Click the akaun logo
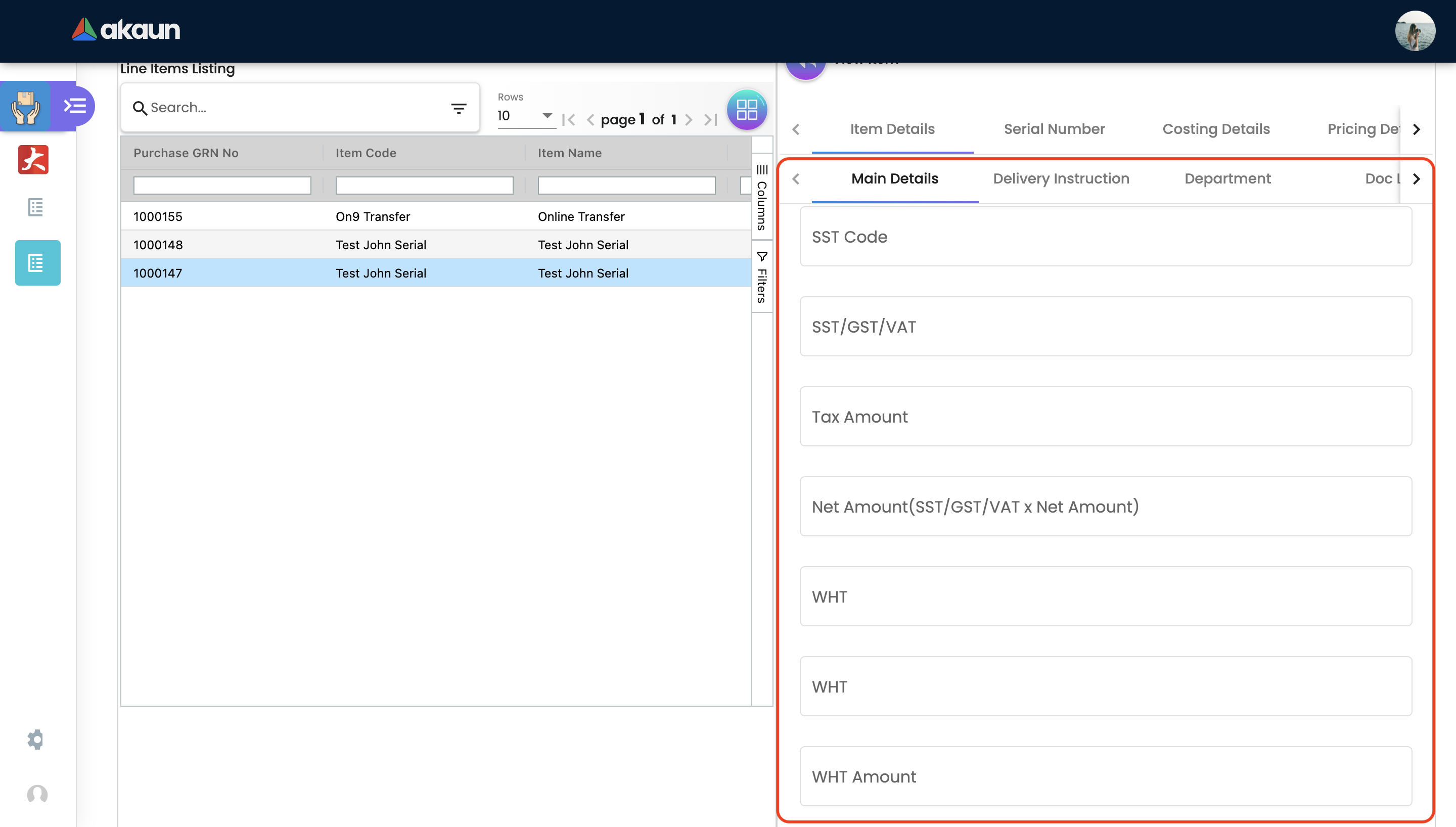Image resolution: width=1456 pixels, height=827 pixels. point(125,29)
